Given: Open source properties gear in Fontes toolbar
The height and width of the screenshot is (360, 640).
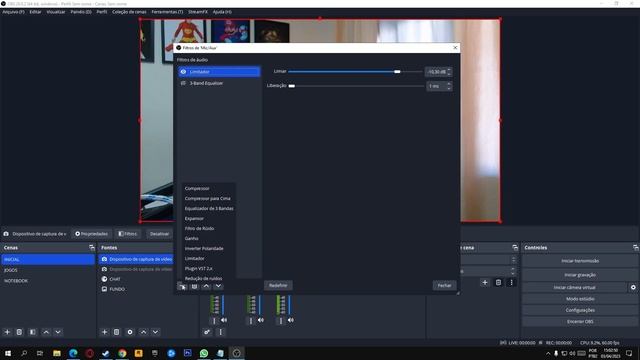Looking at the screenshot, I should point(130,332).
